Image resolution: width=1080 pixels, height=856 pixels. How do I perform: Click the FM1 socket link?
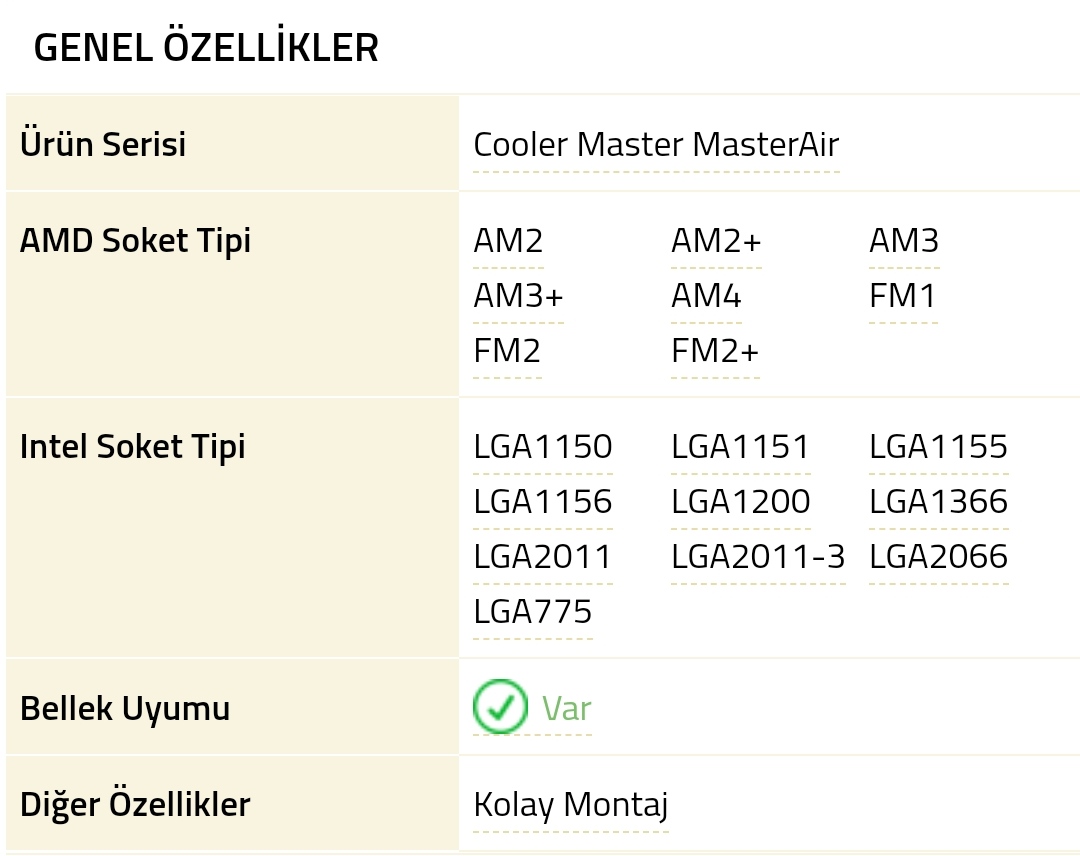click(x=903, y=297)
